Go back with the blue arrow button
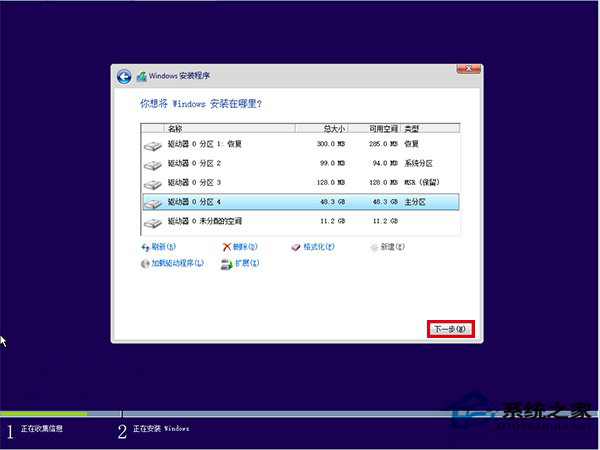Viewport: 600px width, 450px height. coord(124,77)
